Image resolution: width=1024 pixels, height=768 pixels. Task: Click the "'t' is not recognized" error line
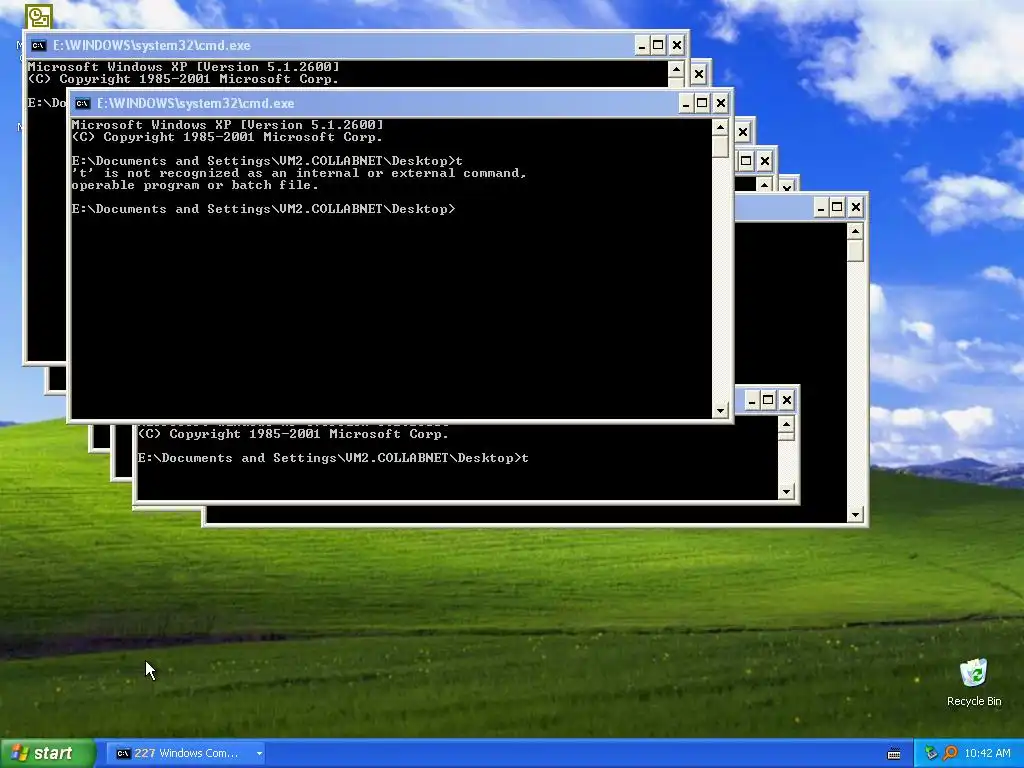point(299,173)
